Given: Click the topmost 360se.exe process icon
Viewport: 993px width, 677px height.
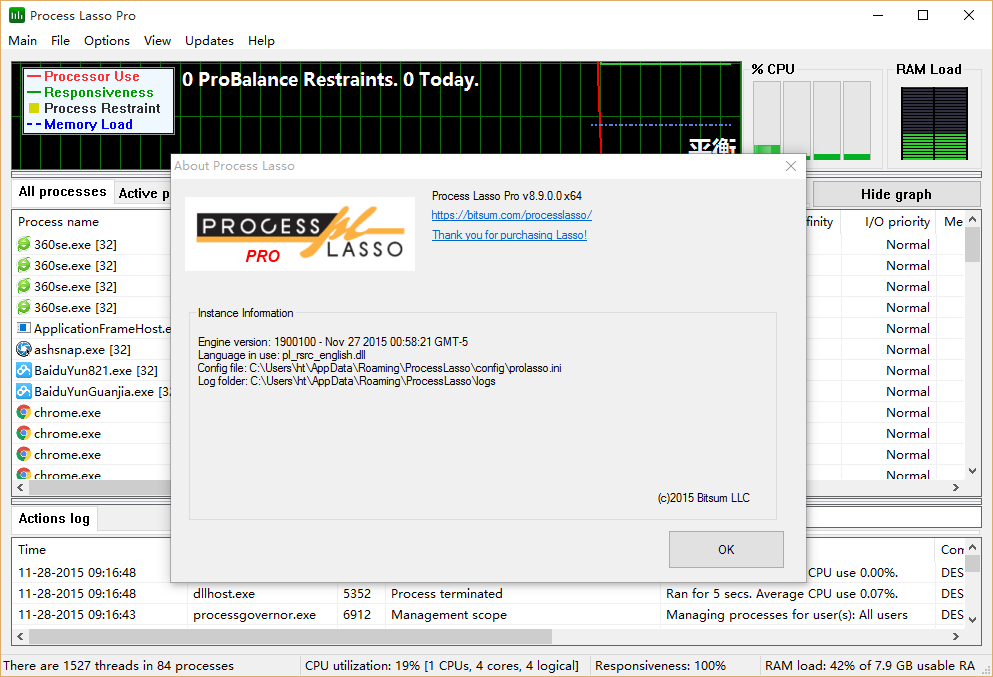Looking at the screenshot, I should [x=24, y=244].
